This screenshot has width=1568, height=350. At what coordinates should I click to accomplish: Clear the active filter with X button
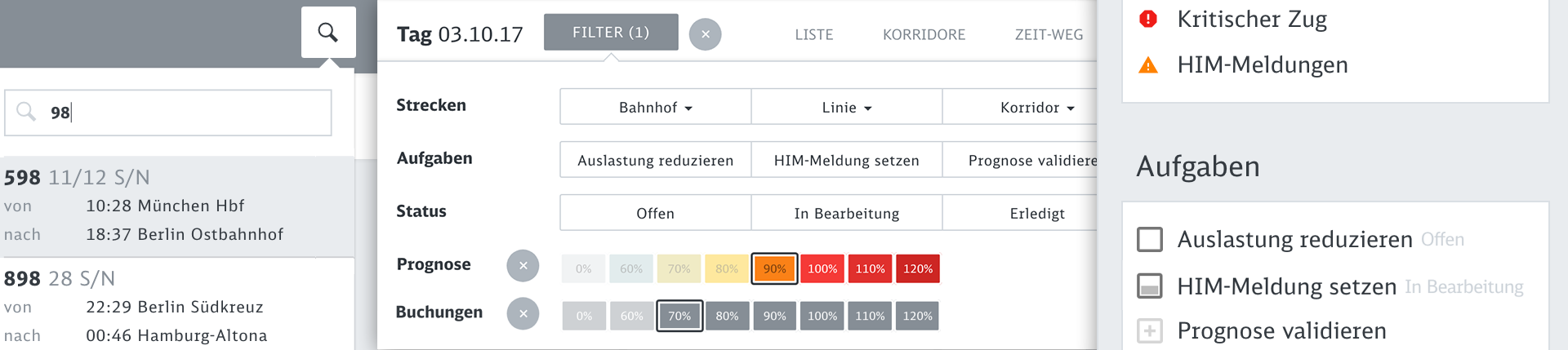click(x=705, y=34)
